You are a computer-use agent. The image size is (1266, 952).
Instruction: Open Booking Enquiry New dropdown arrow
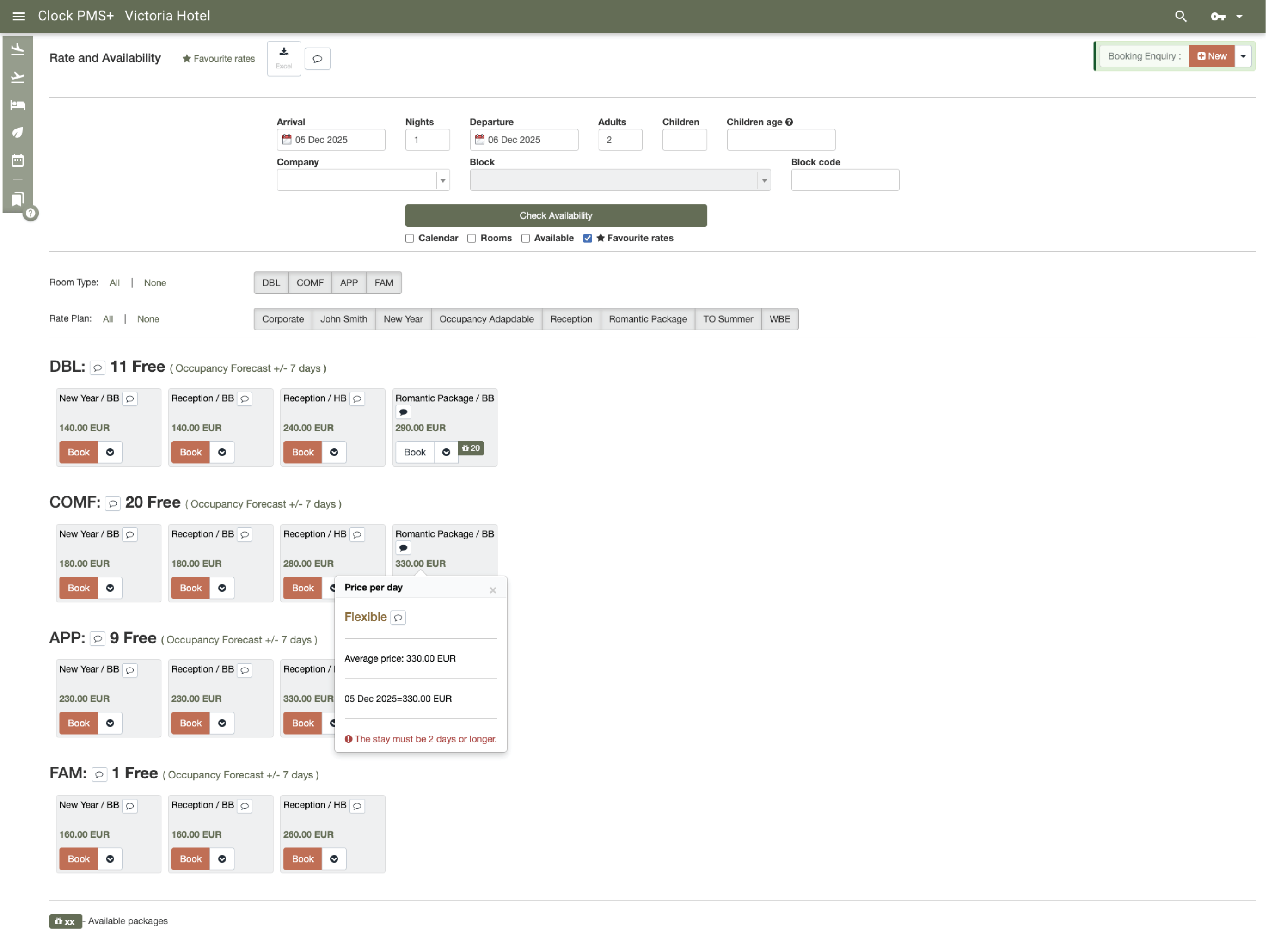1243,56
